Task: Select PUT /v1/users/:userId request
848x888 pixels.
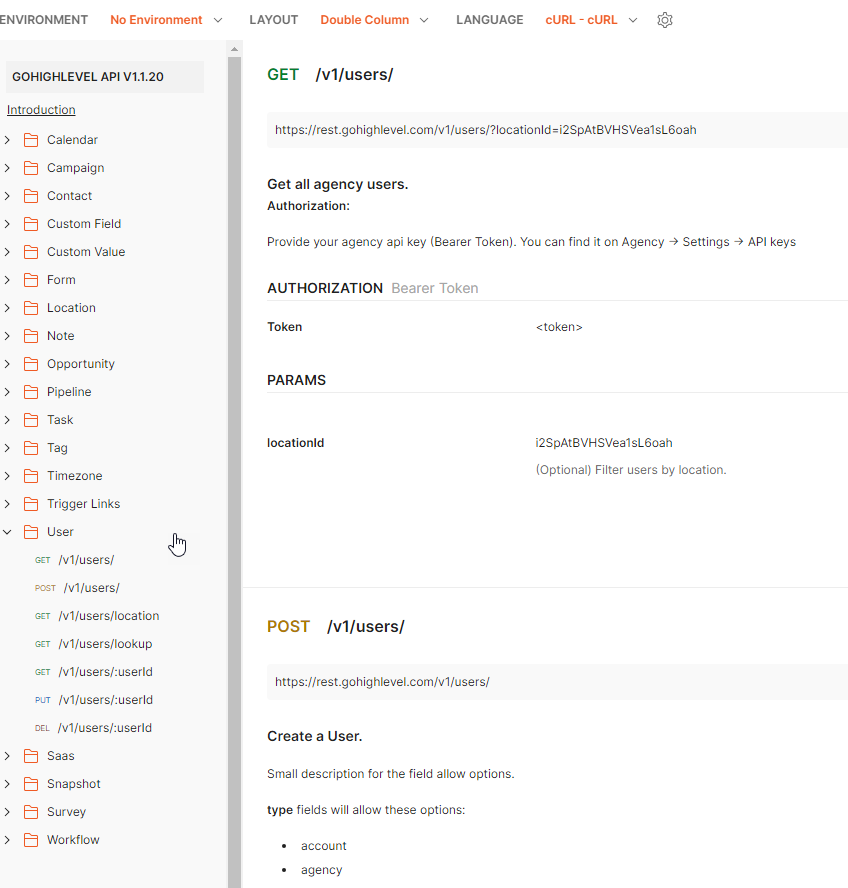Action: (x=93, y=700)
